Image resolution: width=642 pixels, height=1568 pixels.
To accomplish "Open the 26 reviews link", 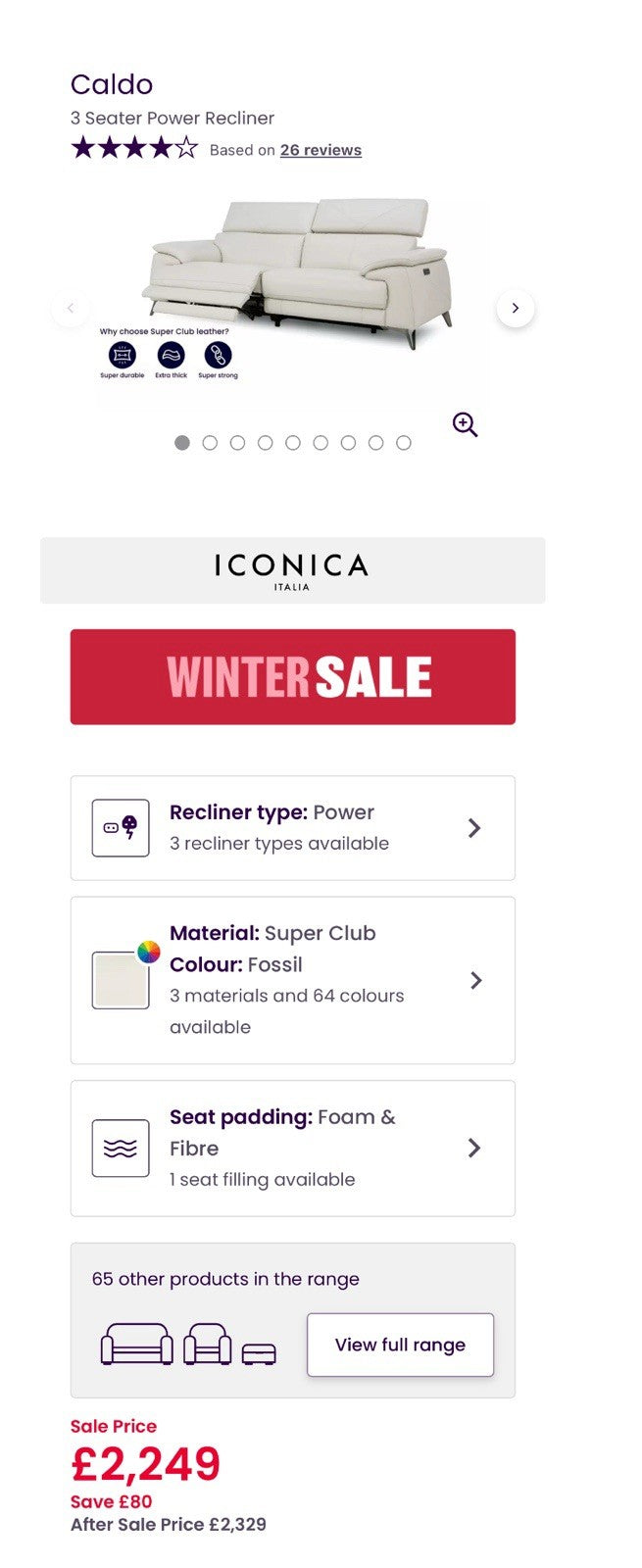I will click(321, 150).
